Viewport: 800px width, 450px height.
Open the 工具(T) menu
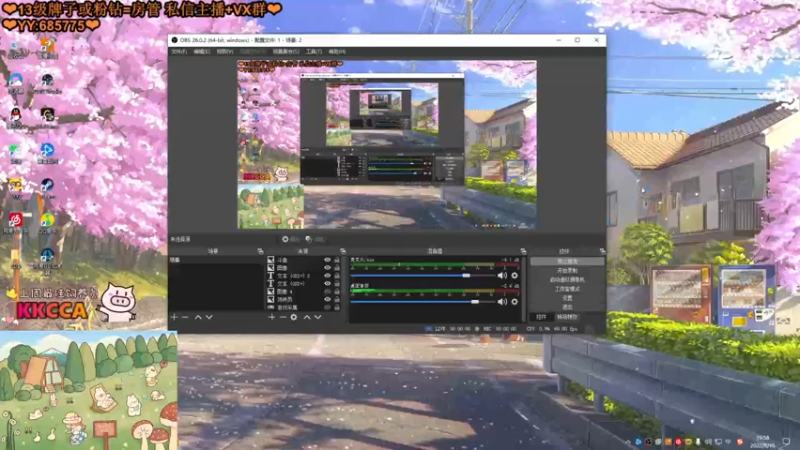click(314, 52)
